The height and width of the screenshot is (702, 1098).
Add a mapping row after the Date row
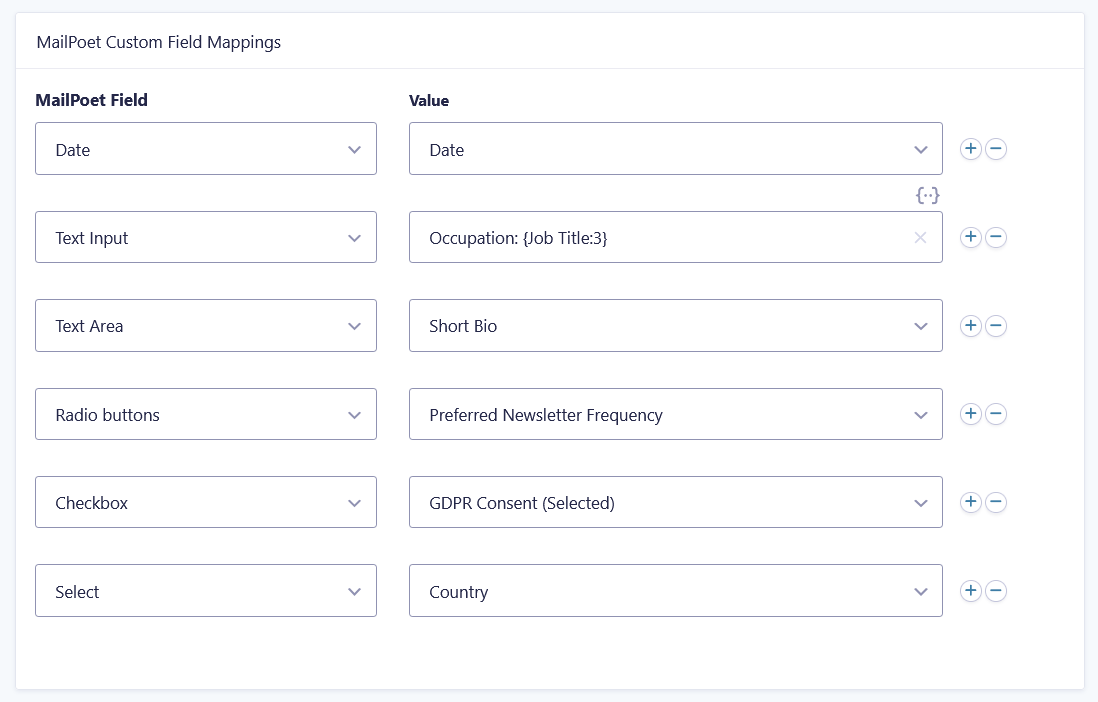click(971, 149)
